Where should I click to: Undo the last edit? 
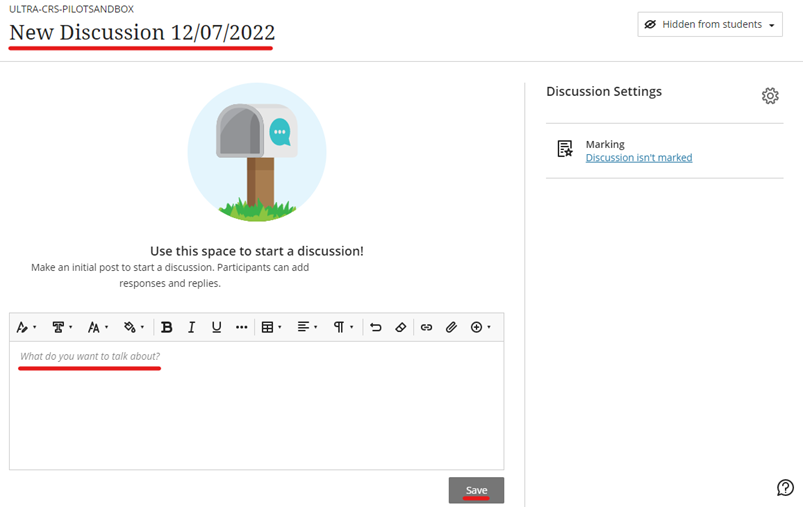tap(376, 327)
